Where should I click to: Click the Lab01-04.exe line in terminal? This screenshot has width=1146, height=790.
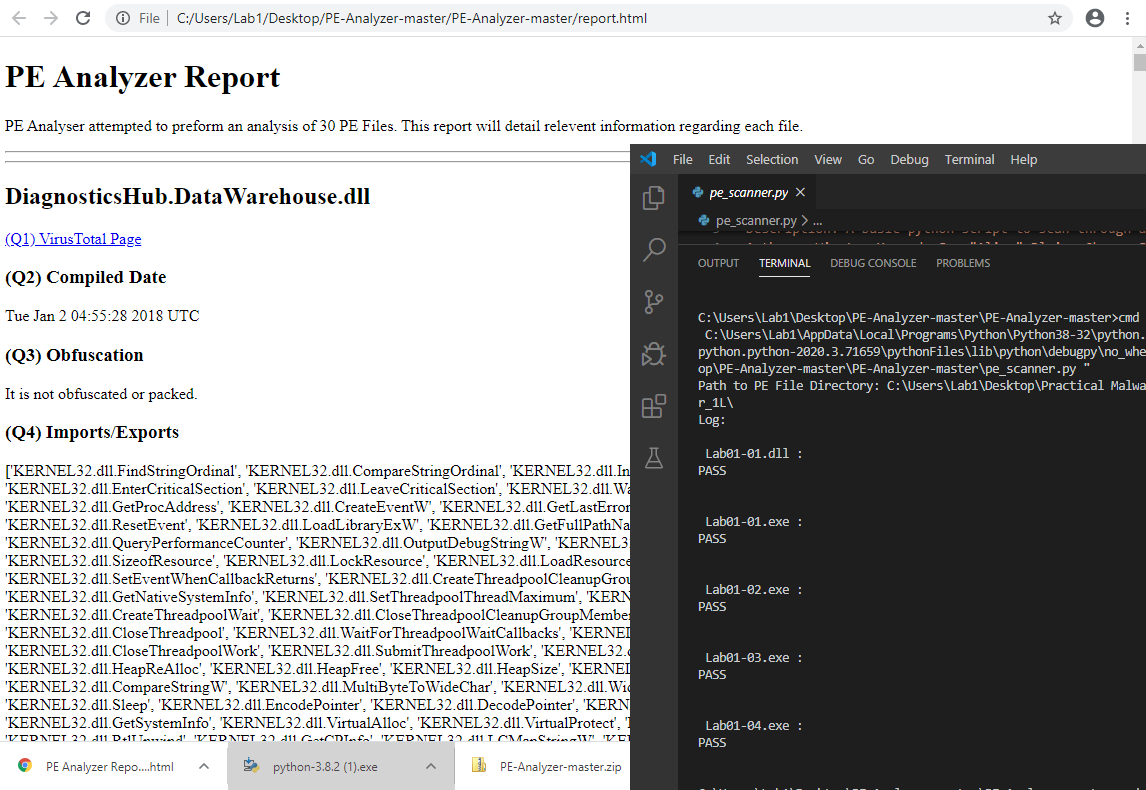754,725
